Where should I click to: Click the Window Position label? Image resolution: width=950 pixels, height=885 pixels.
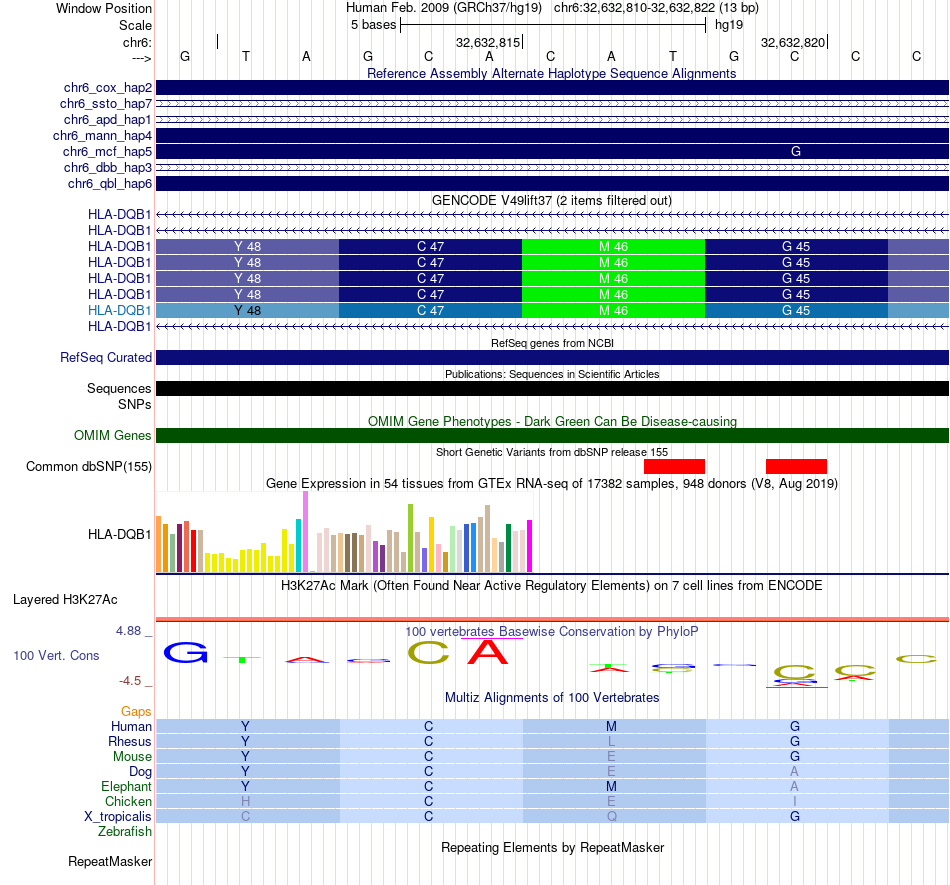(x=104, y=8)
